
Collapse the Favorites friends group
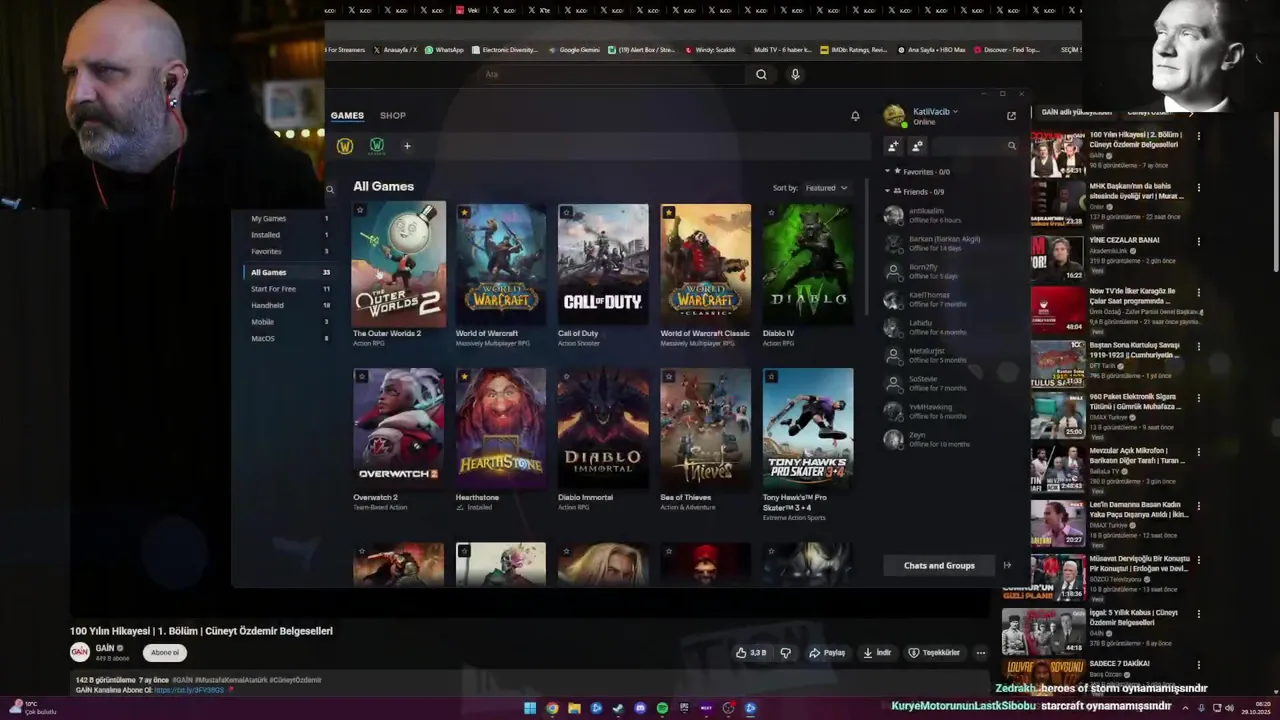(x=887, y=172)
